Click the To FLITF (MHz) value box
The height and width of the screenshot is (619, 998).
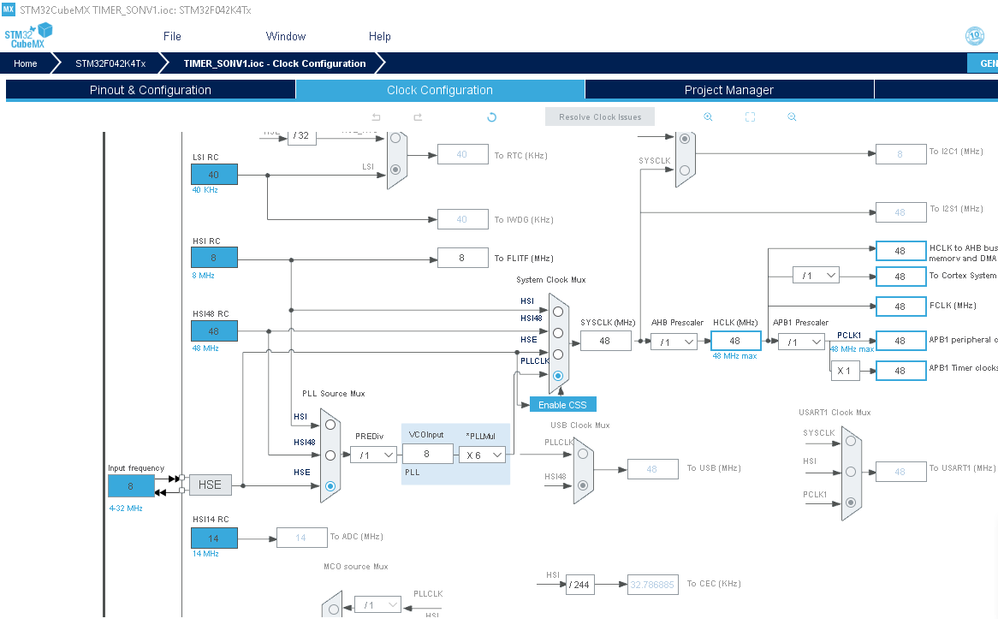click(x=463, y=258)
